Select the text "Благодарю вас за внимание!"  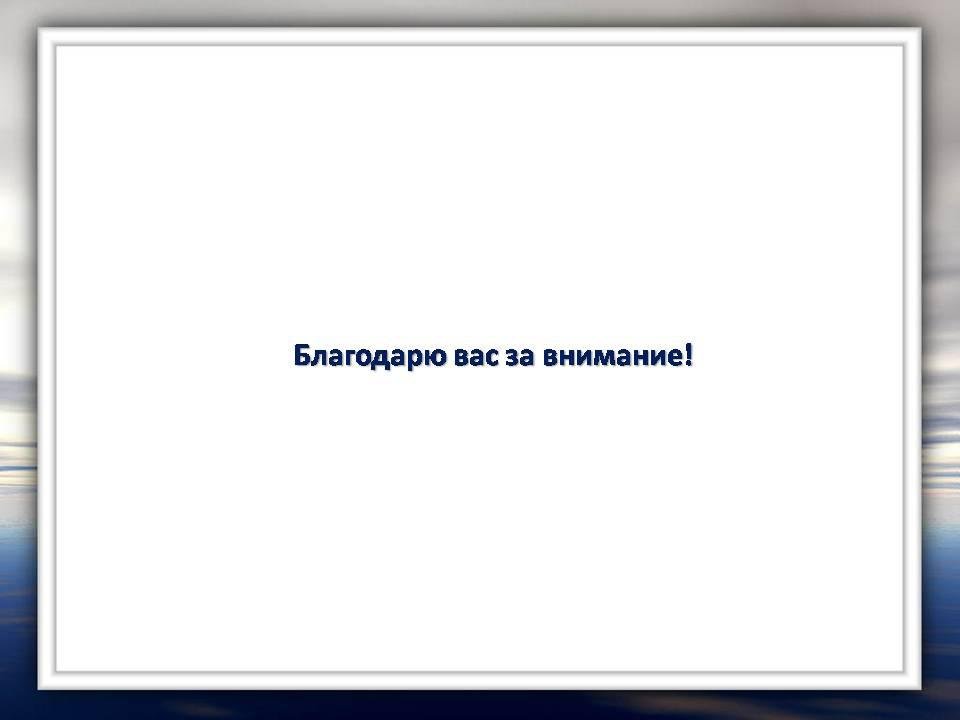click(x=493, y=356)
